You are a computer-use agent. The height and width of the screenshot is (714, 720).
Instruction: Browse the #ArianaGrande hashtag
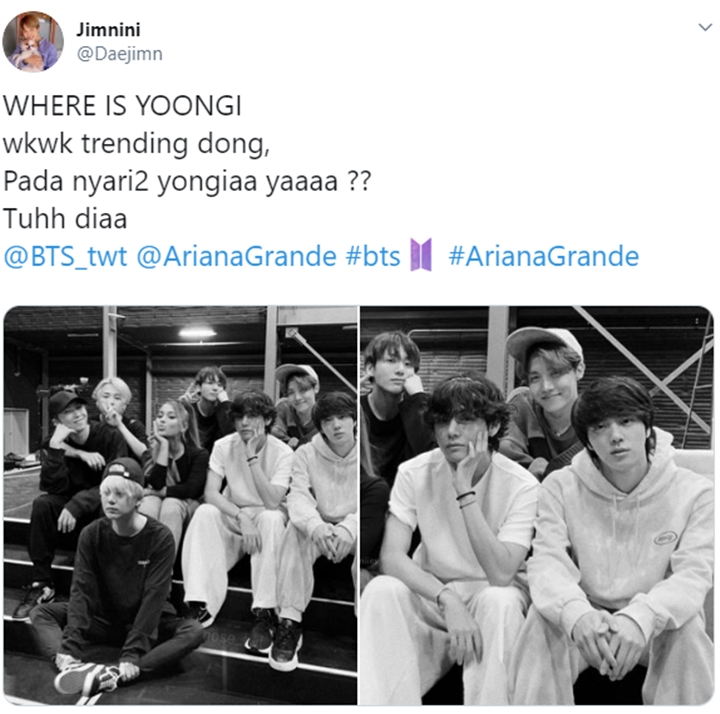tap(544, 256)
